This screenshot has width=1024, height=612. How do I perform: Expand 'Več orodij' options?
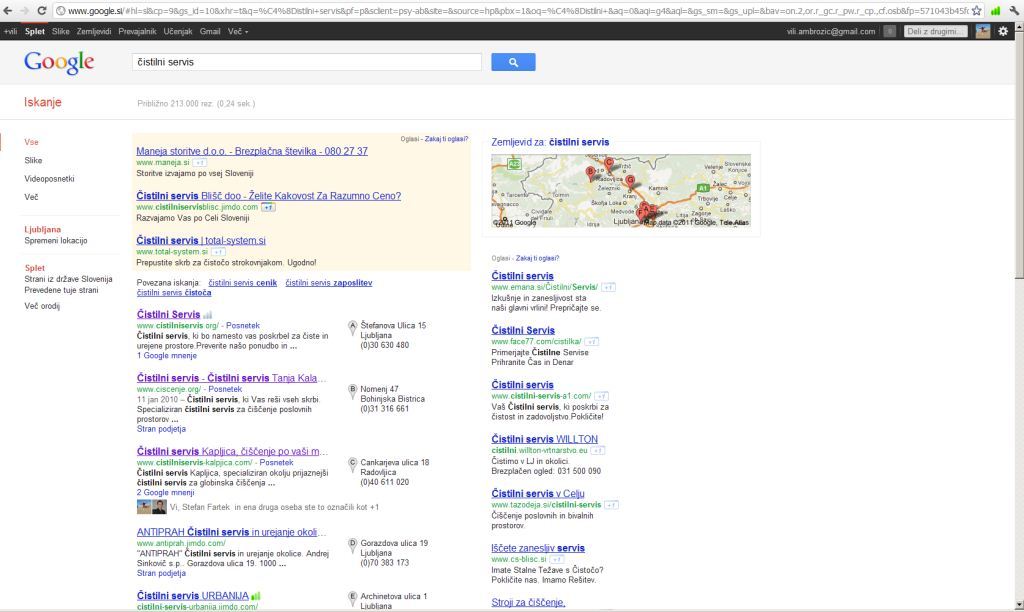pos(42,306)
